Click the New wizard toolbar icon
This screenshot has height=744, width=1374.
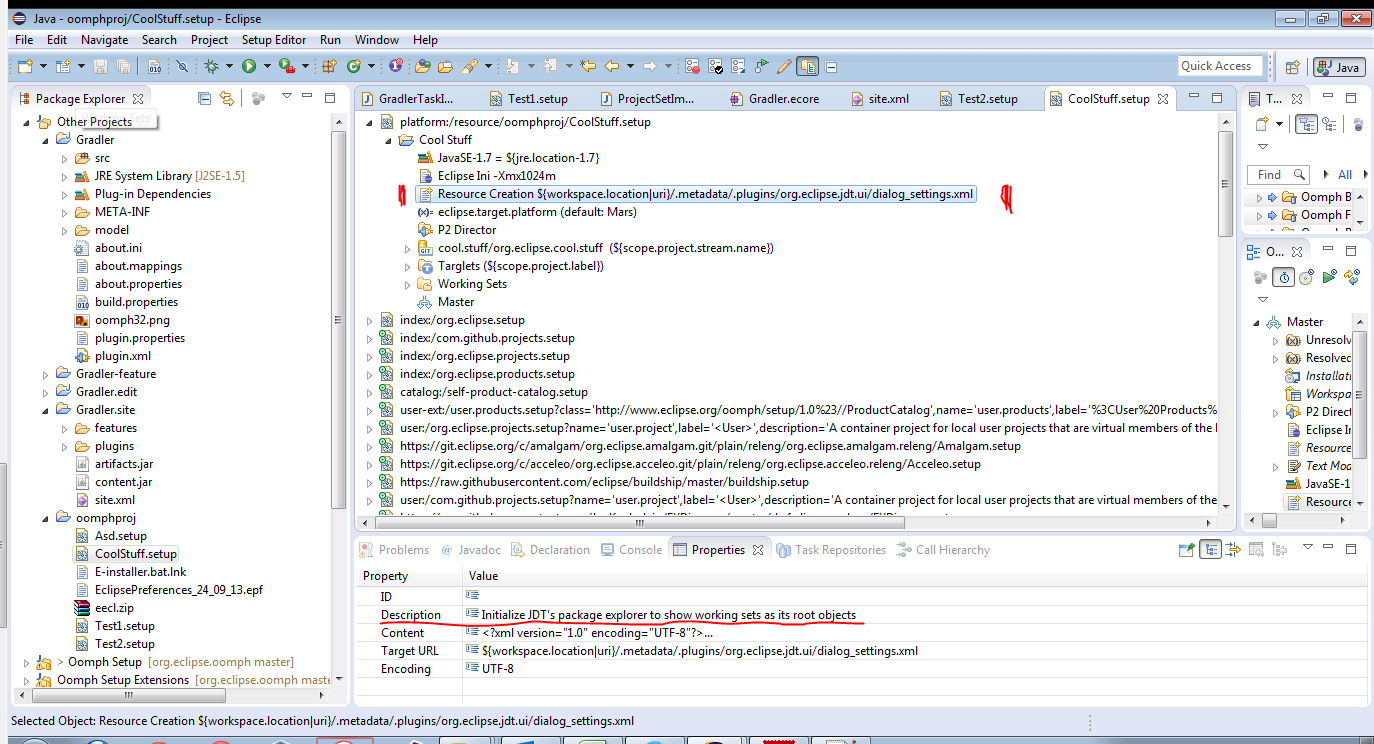[x=24, y=67]
